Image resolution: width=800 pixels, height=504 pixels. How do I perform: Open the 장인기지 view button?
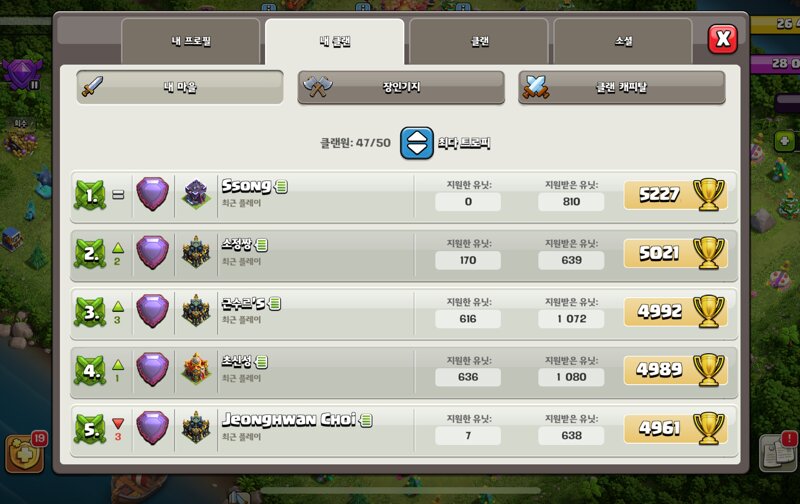point(401,87)
